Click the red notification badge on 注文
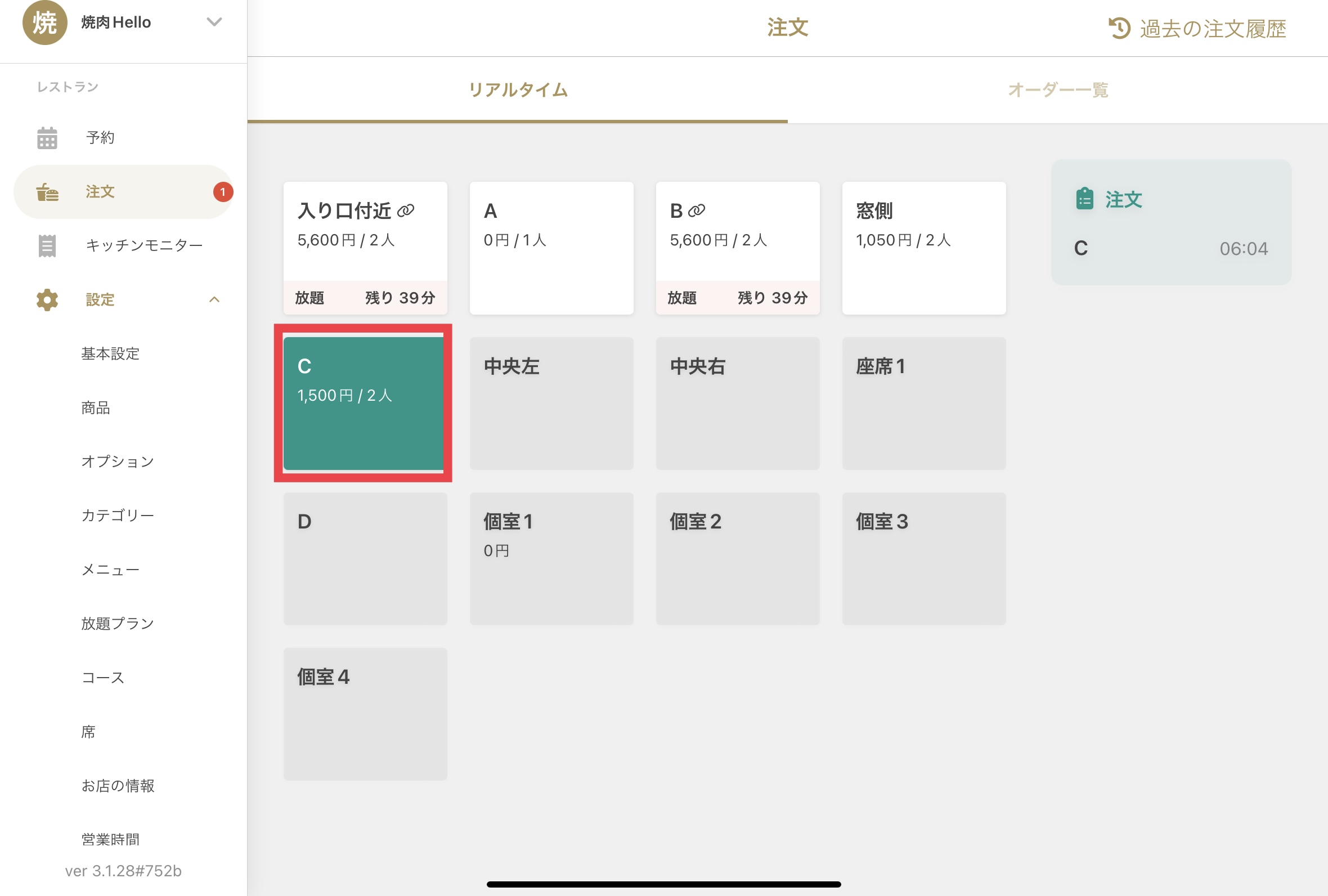 [x=223, y=192]
